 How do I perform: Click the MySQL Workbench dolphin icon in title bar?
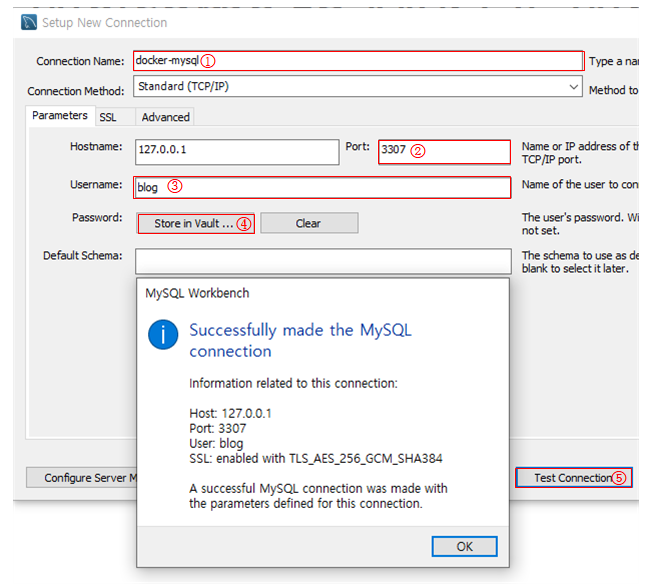tap(29, 22)
